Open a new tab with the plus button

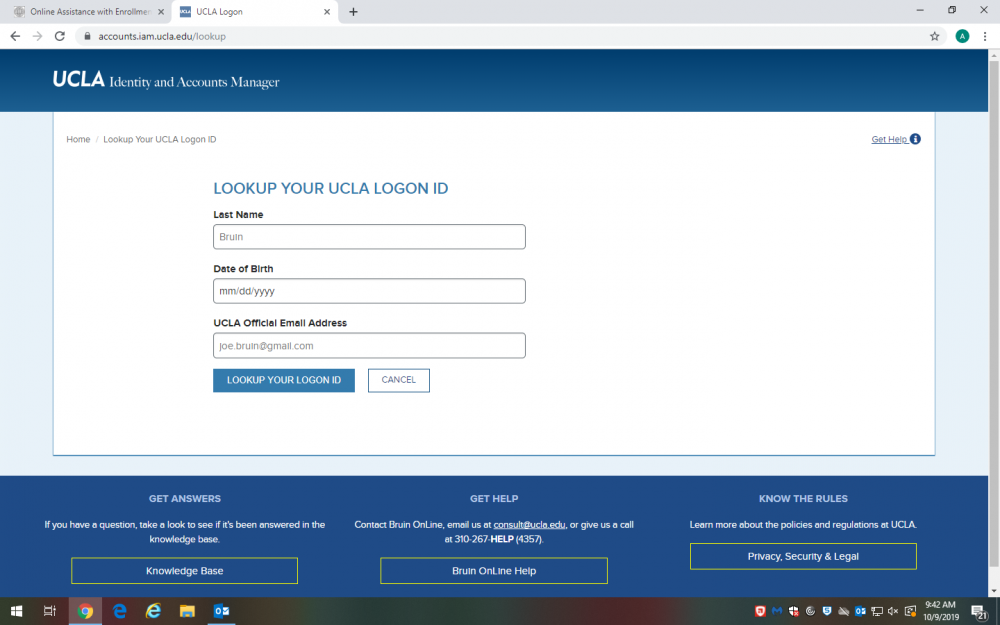(x=353, y=11)
